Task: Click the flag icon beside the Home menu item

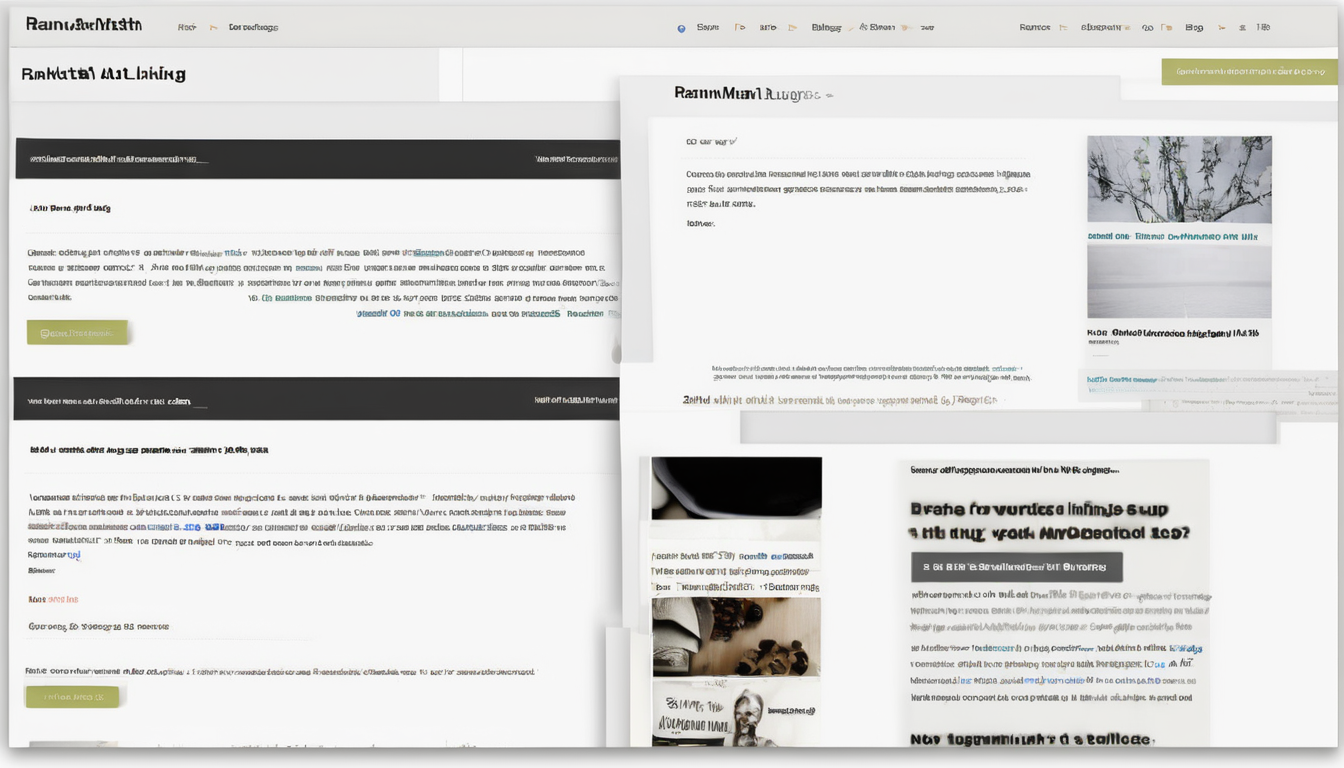Action: click(x=213, y=27)
